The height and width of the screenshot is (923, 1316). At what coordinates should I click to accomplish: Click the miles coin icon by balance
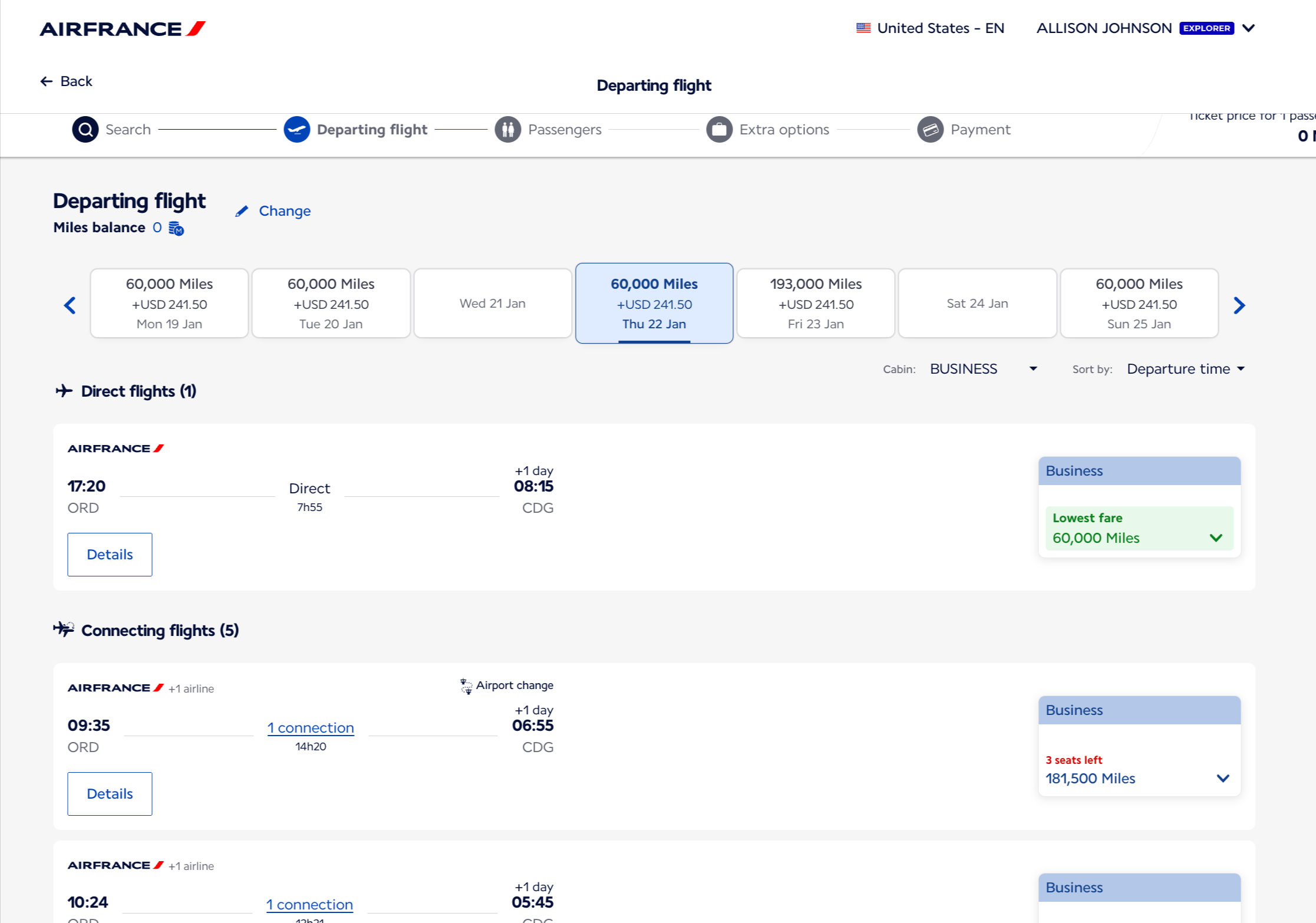coord(176,228)
